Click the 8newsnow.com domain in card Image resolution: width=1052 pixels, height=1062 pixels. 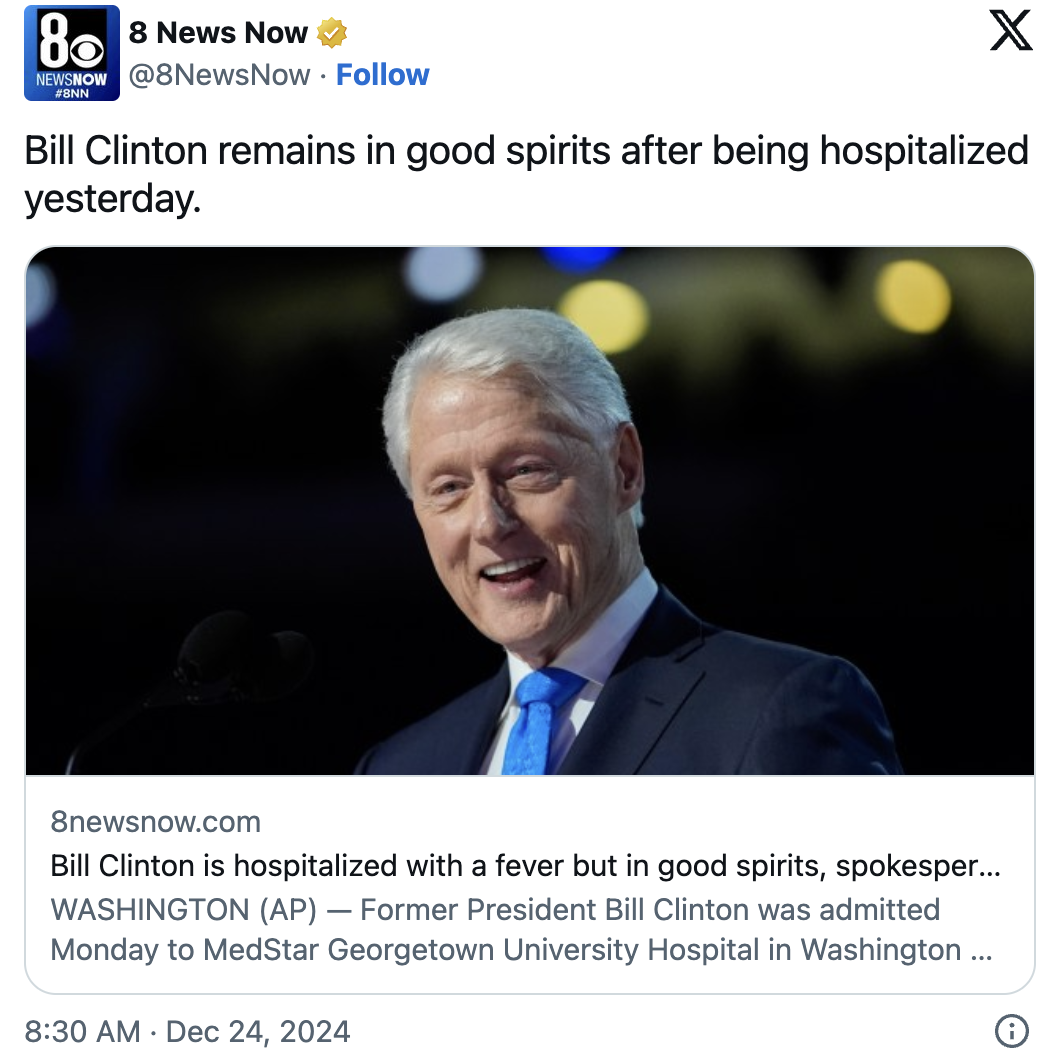tap(155, 822)
